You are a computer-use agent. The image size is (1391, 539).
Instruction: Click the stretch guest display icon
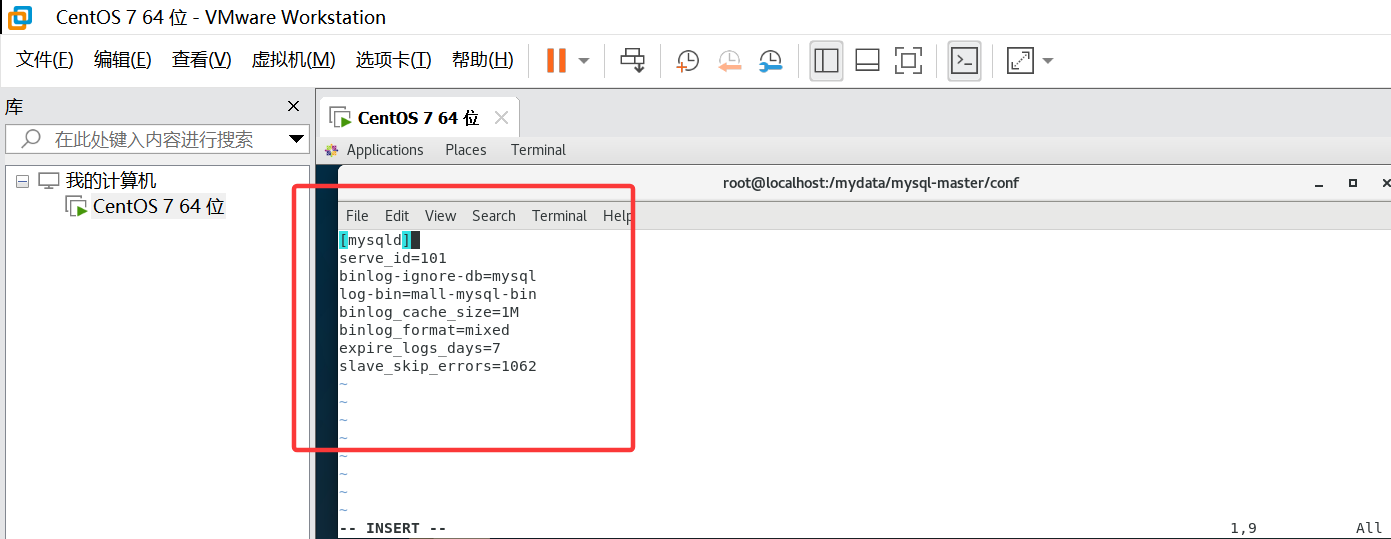(x=1020, y=61)
